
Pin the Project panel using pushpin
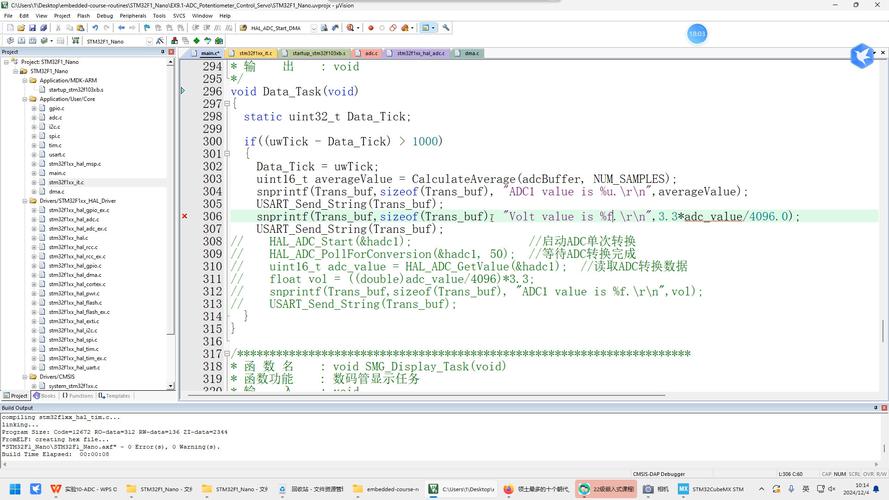pos(164,52)
